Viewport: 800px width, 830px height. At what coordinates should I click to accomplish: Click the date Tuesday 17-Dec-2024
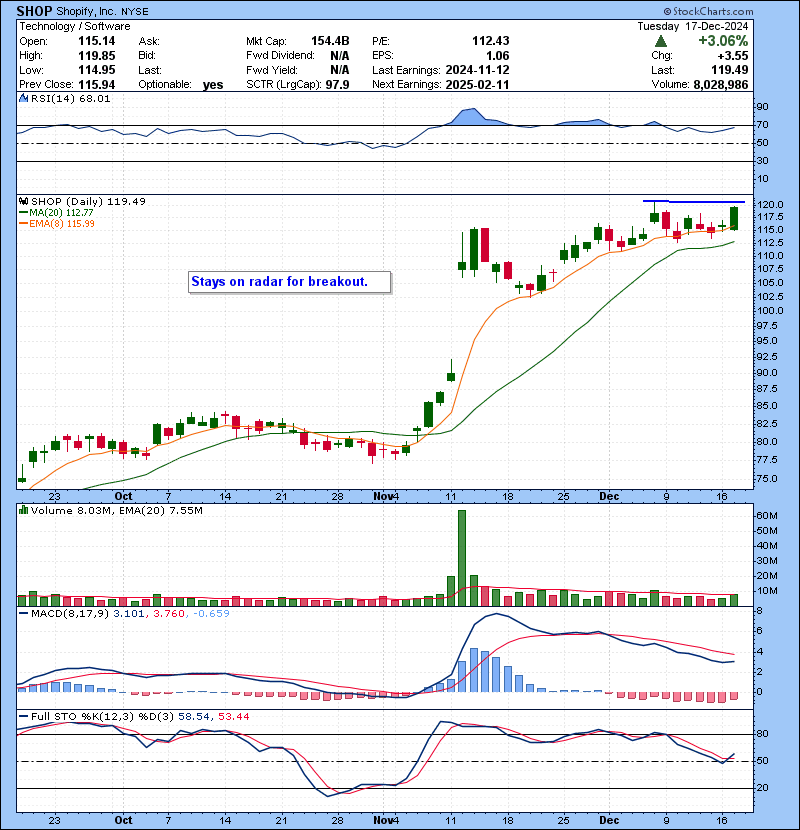tap(693, 26)
